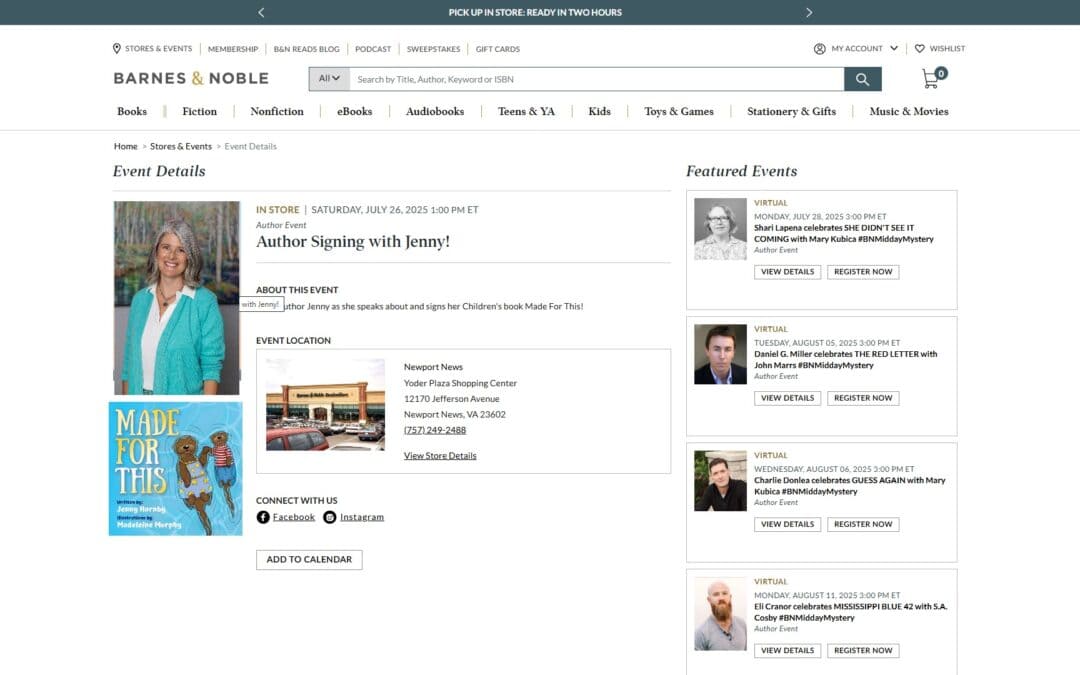Click Home in the breadcrumb
The image size is (1080, 675).
(x=125, y=147)
